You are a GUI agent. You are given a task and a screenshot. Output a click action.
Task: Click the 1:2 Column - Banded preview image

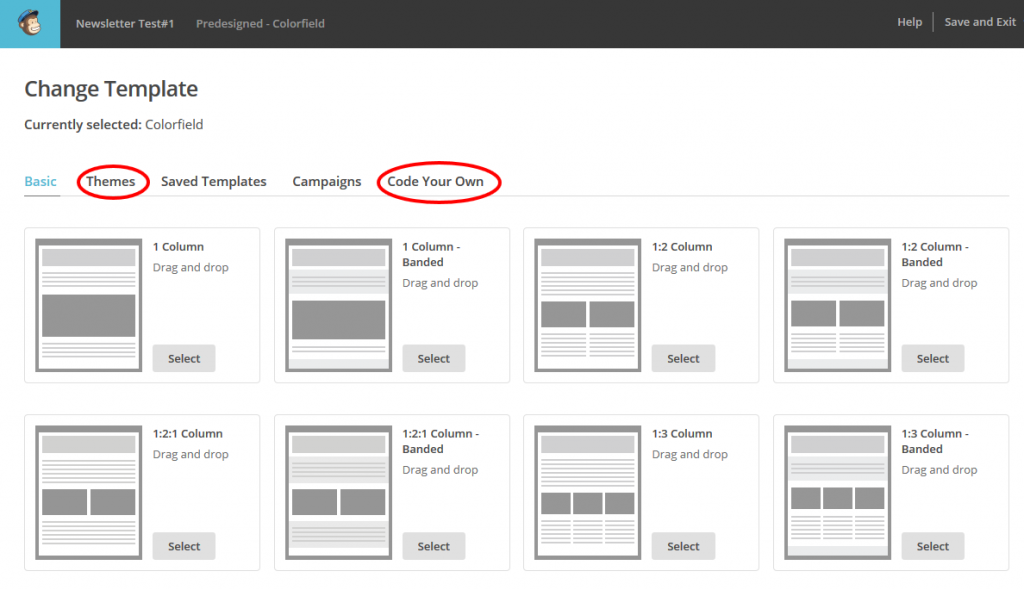pyautogui.click(x=837, y=305)
